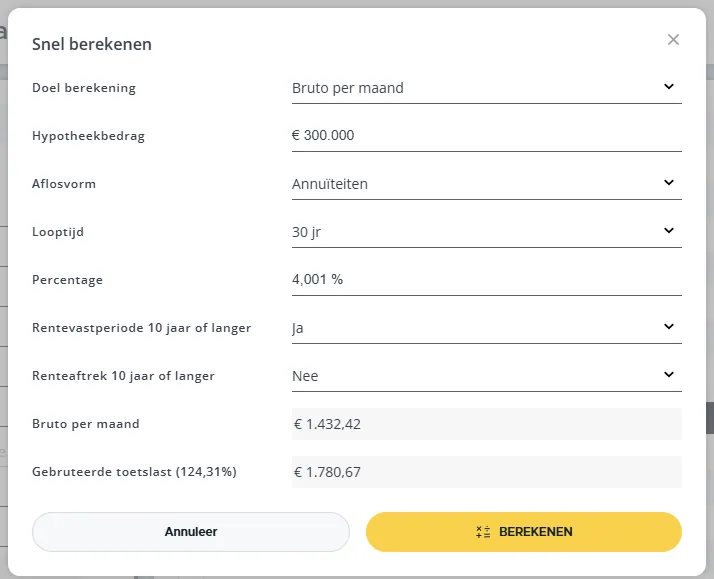Click the Hypotheekbedrag input field
The height and width of the screenshot is (579, 714).
[486, 136]
